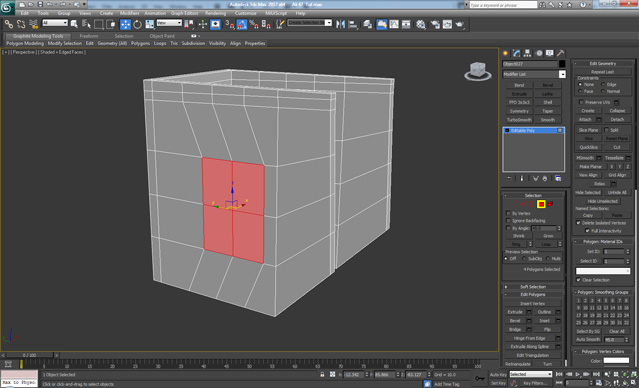Click the object color swatch beside name

(562, 64)
